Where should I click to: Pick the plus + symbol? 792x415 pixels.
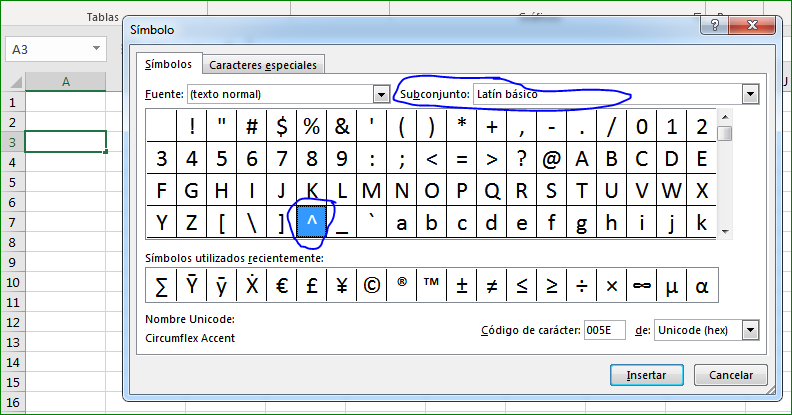[x=491, y=126]
